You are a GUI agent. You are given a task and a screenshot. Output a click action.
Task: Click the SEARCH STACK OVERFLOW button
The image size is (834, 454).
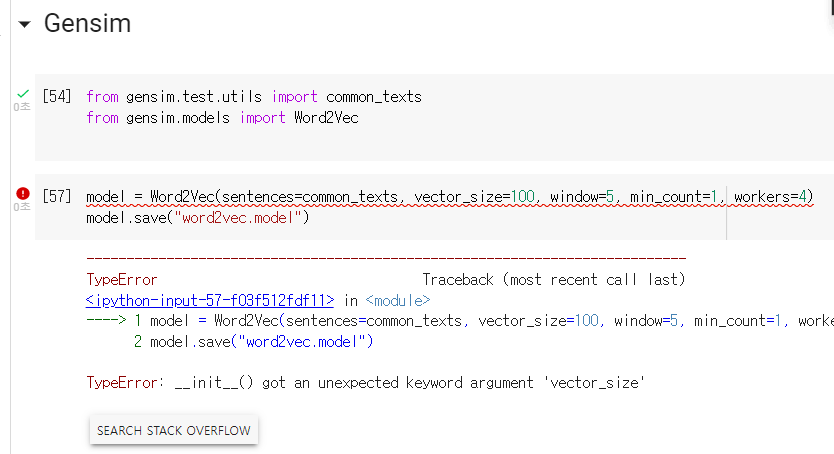[x=174, y=430]
